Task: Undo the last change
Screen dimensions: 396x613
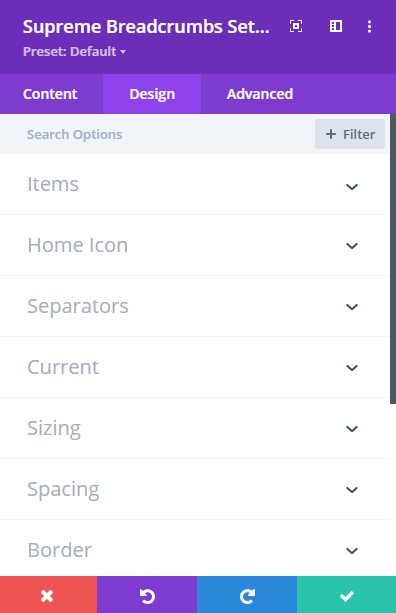Action: click(x=147, y=595)
